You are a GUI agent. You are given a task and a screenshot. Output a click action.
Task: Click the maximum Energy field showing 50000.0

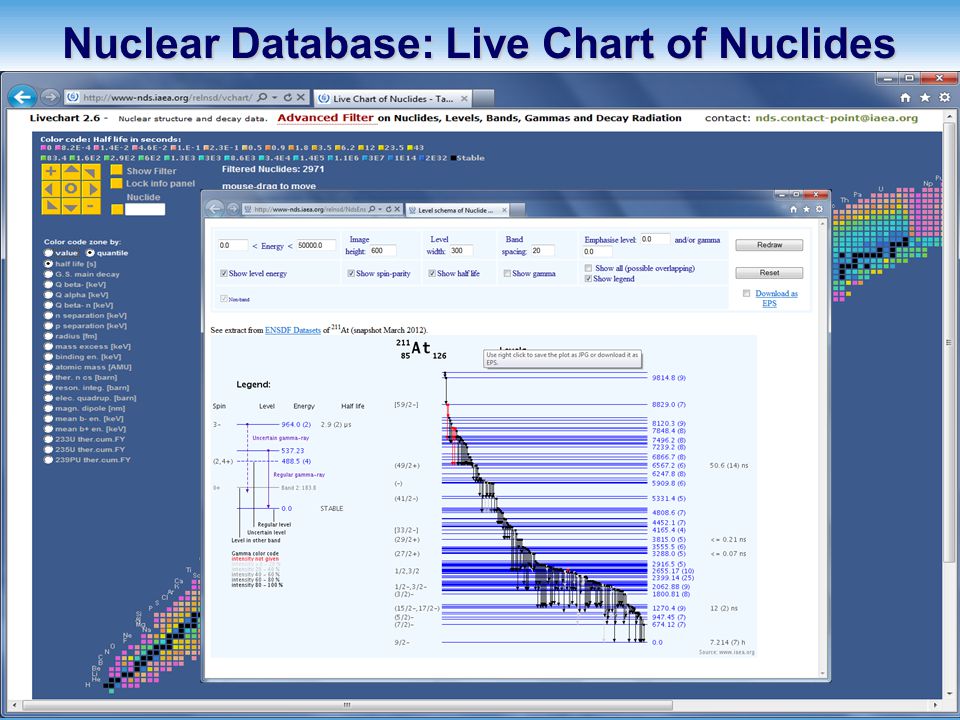coord(316,246)
